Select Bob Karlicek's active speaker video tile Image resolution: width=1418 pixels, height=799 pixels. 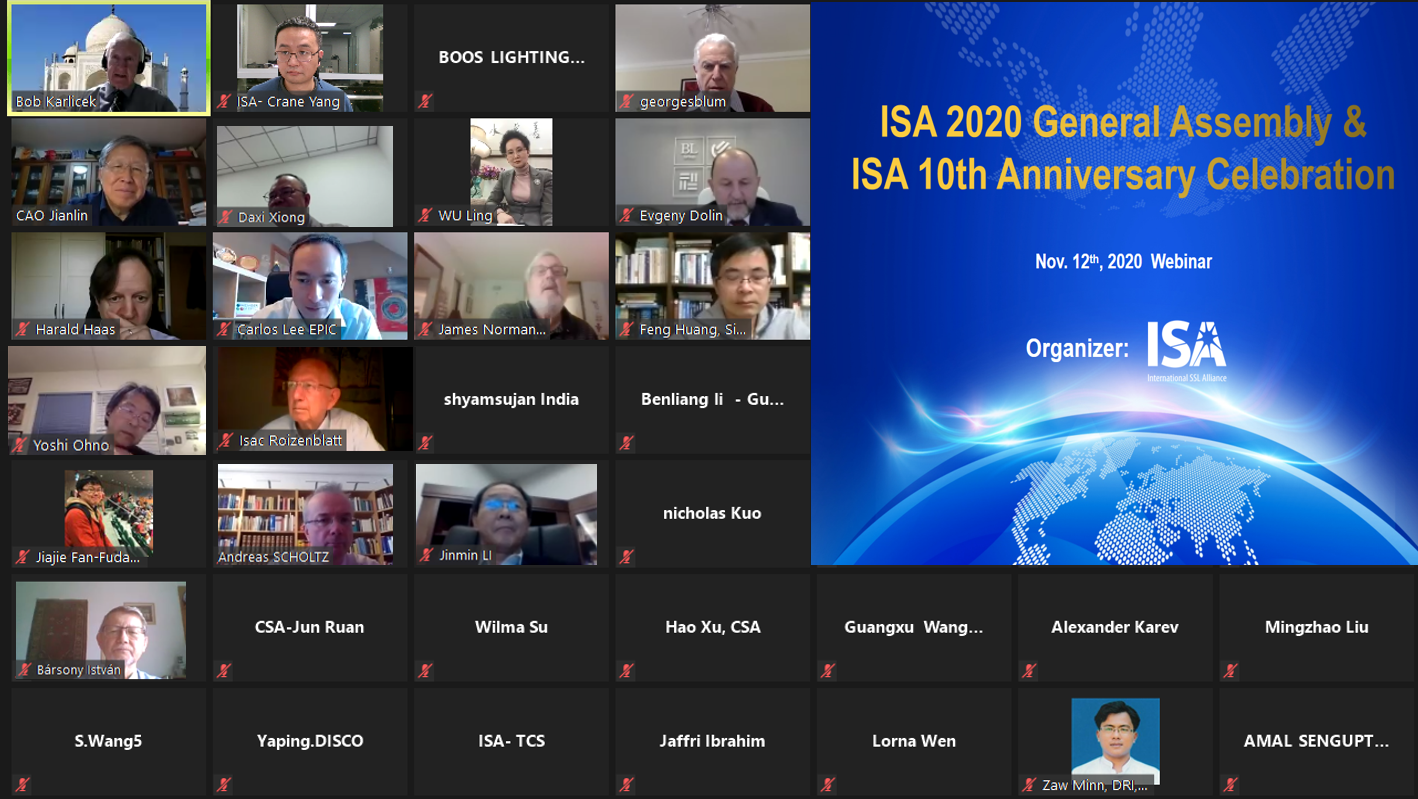click(x=108, y=57)
